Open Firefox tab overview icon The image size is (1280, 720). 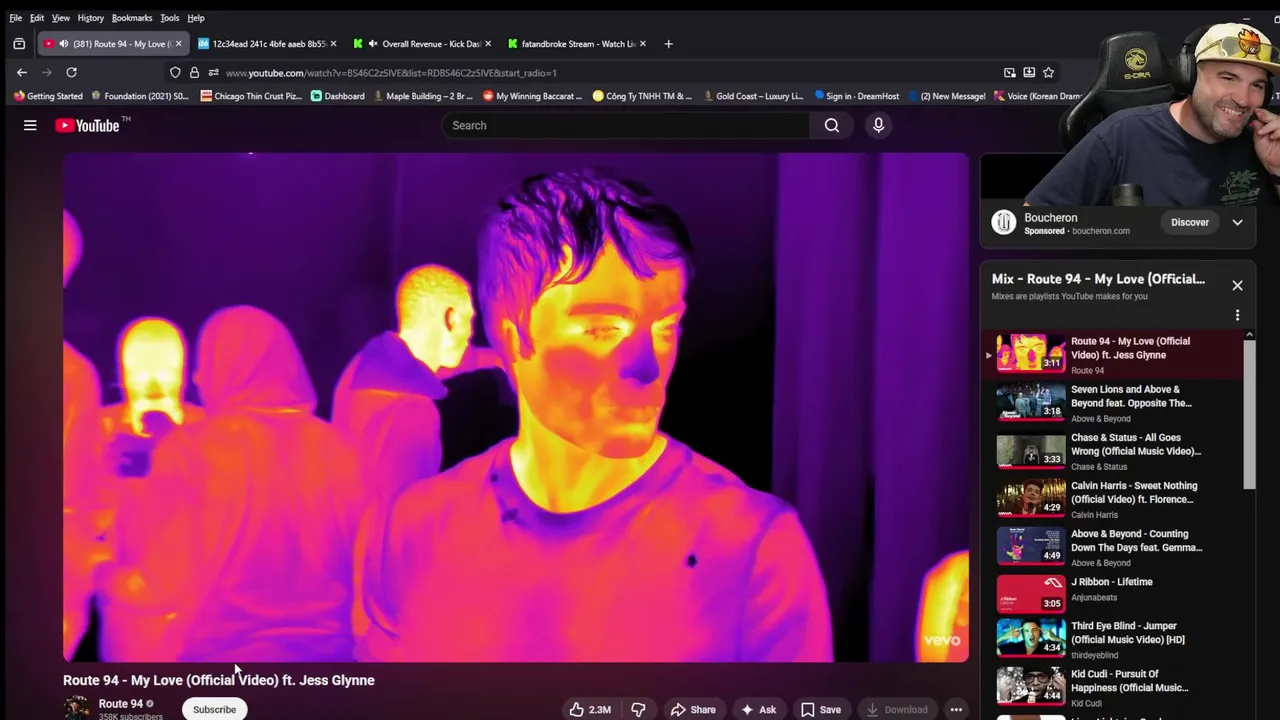click(x=19, y=44)
